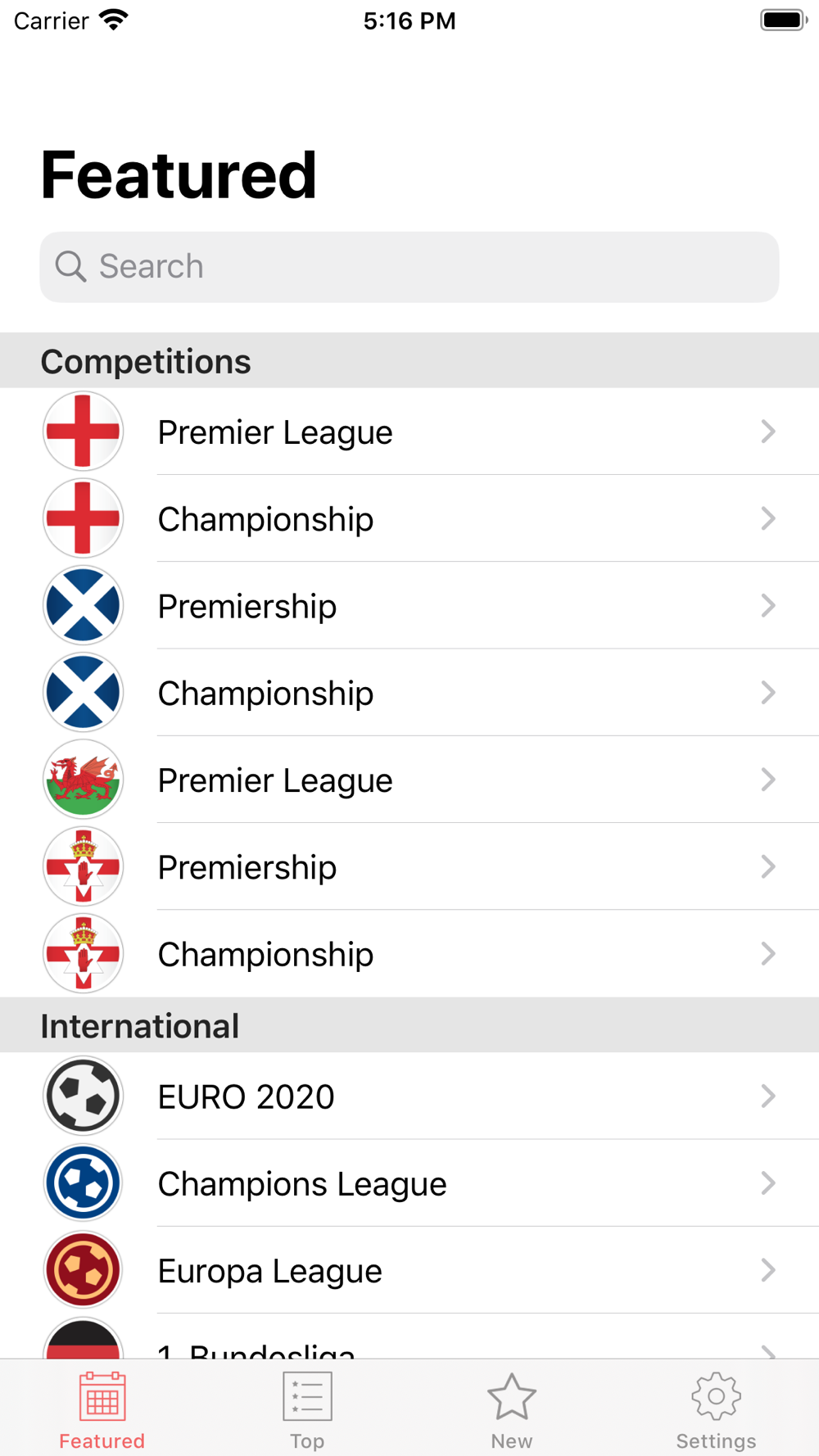
Task: Tap the magnifying glass search icon
Action: point(70,267)
